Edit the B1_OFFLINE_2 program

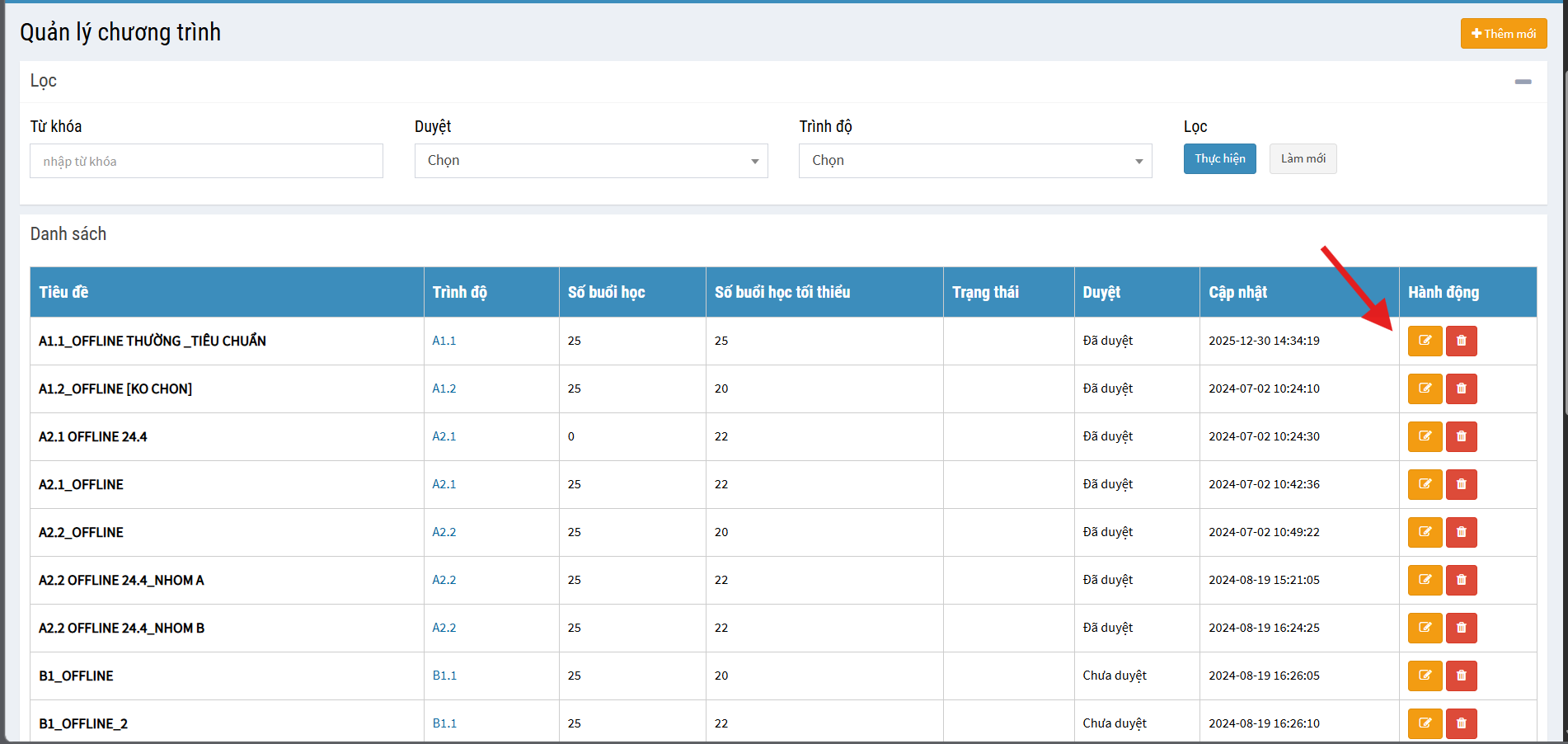click(1425, 723)
